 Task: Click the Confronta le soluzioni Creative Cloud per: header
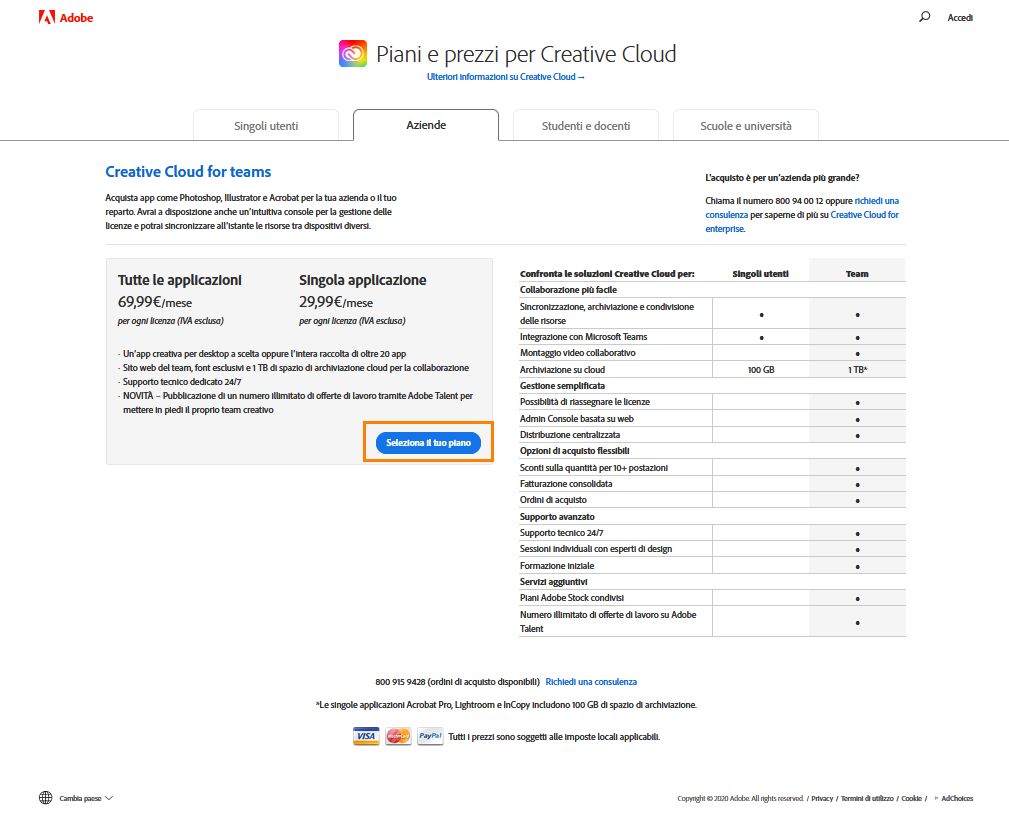[x=607, y=274]
